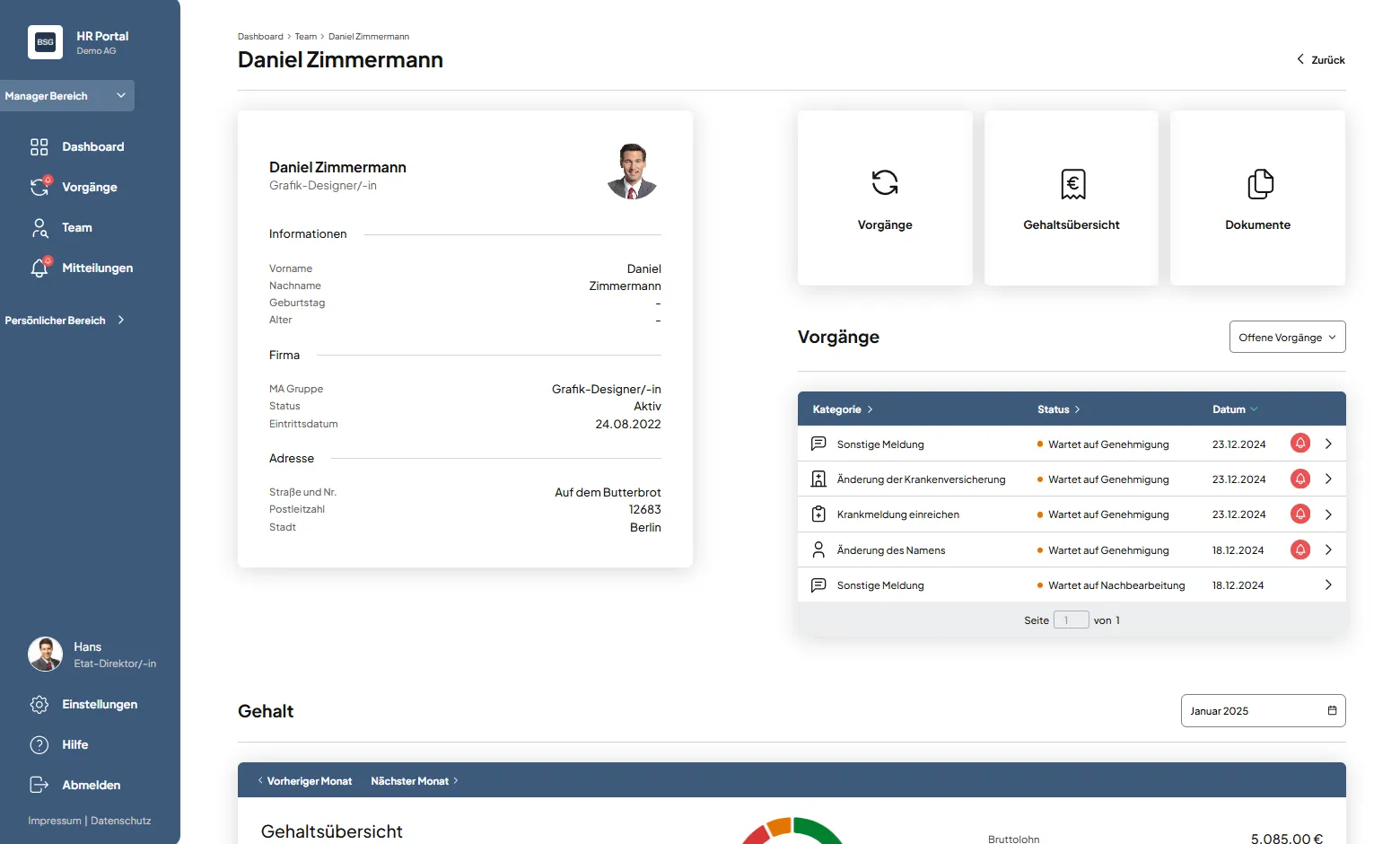Click the Vorgänge refresh icon card

pyautogui.click(x=884, y=183)
